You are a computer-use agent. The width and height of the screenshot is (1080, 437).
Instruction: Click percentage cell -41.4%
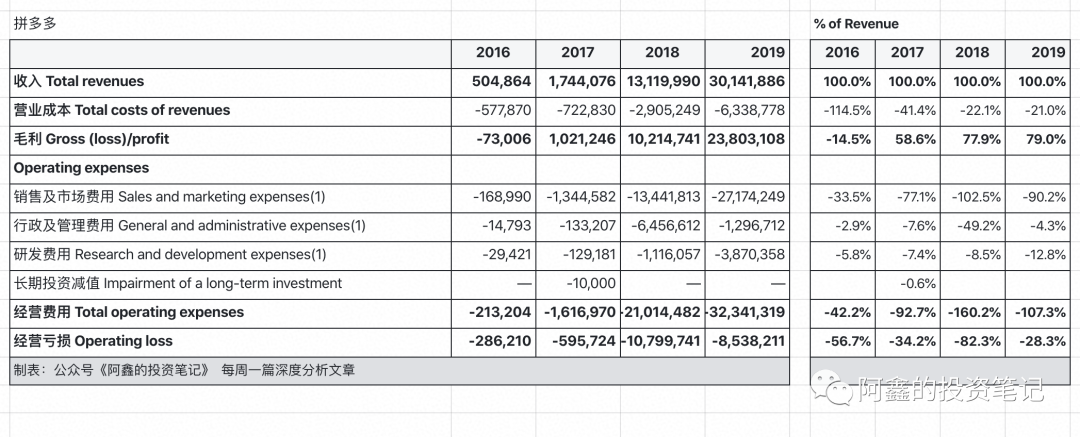pyautogui.click(x=917, y=110)
